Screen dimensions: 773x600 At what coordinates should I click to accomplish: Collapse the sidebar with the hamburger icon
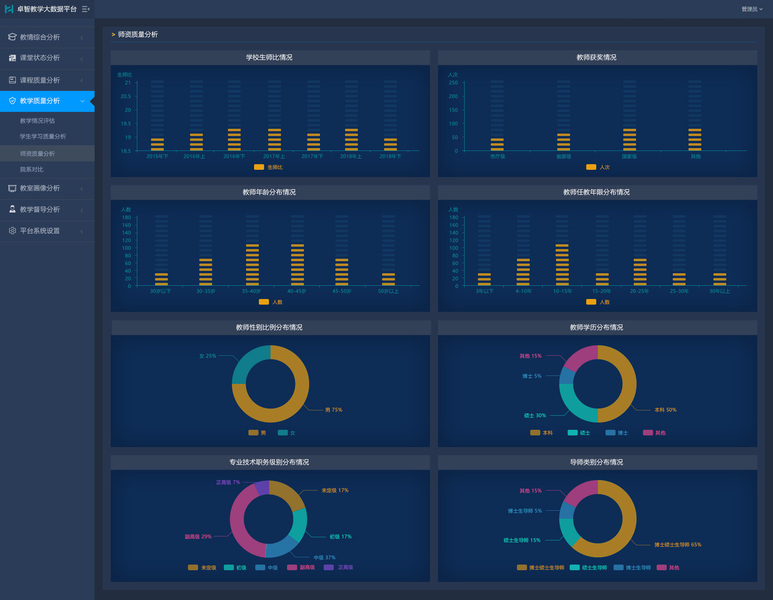(x=85, y=9)
